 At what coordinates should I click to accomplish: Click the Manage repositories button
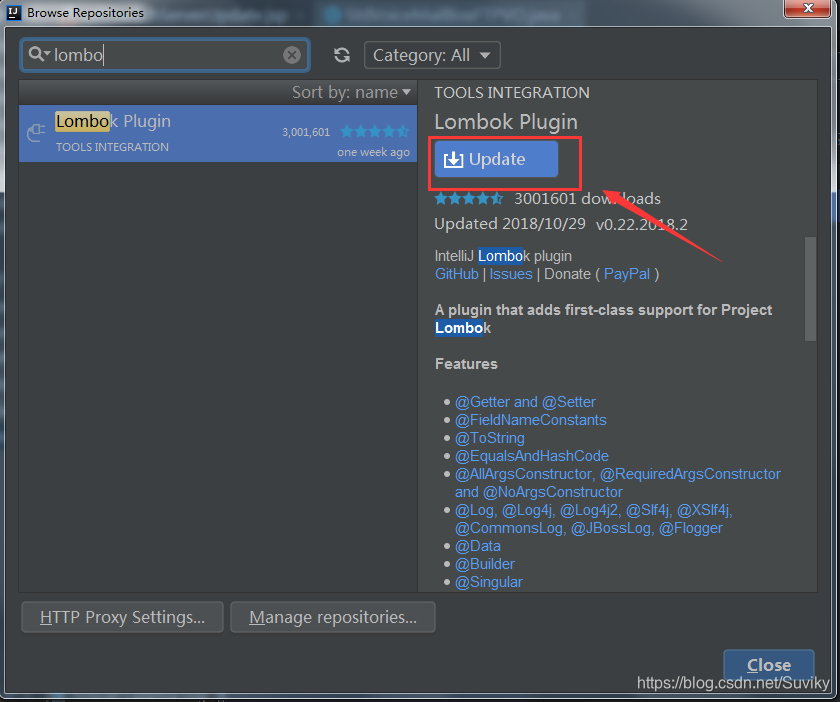click(333, 617)
